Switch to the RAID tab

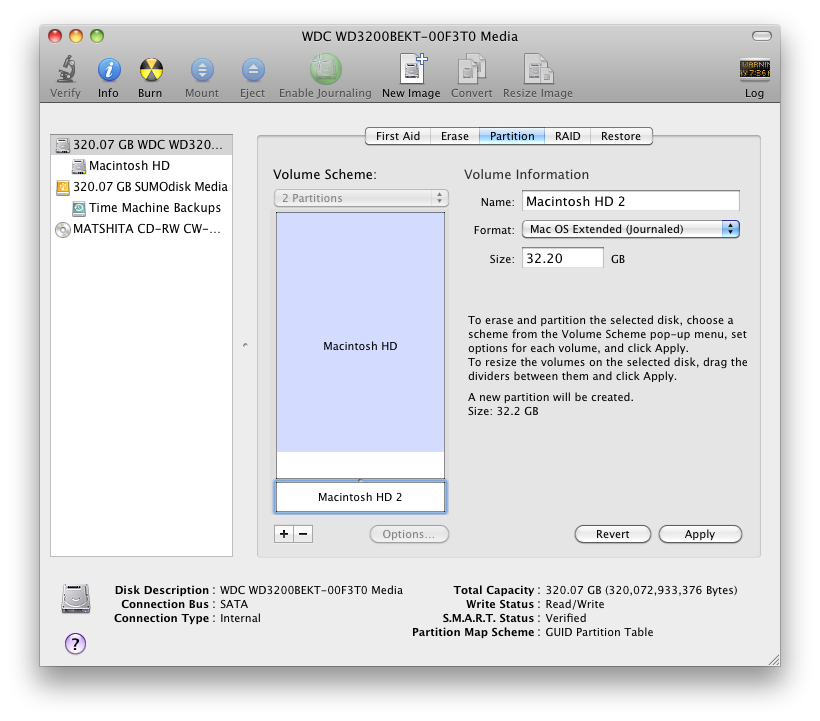[567, 136]
